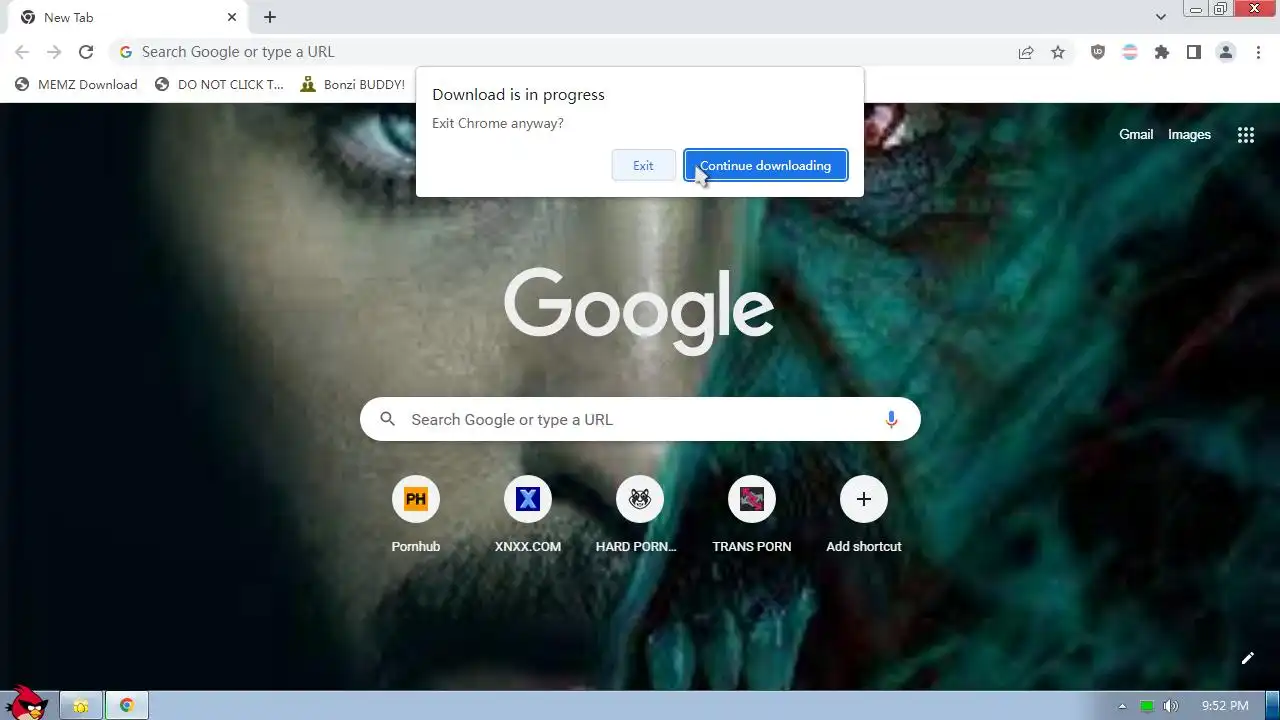Click the Exit button in the dialog

pos(643,166)
